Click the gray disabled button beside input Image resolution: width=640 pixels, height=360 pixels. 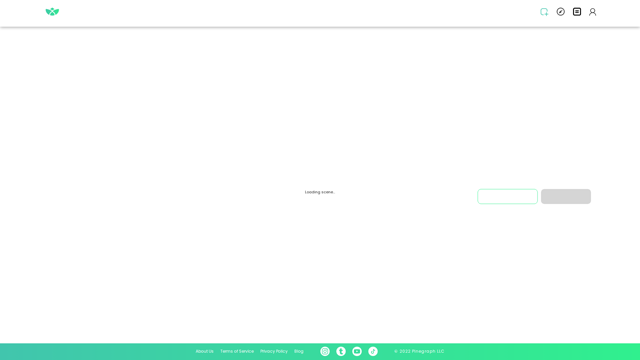[x=566, y=196]
